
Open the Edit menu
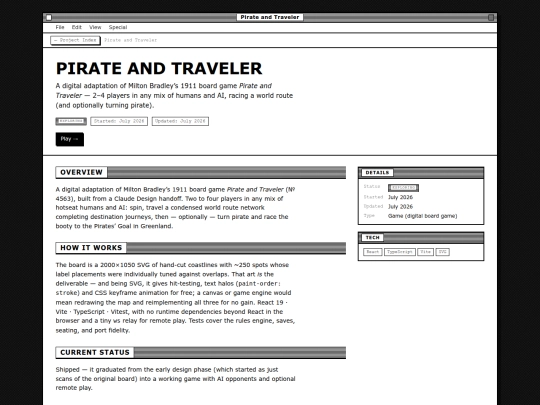coord(76,27)
